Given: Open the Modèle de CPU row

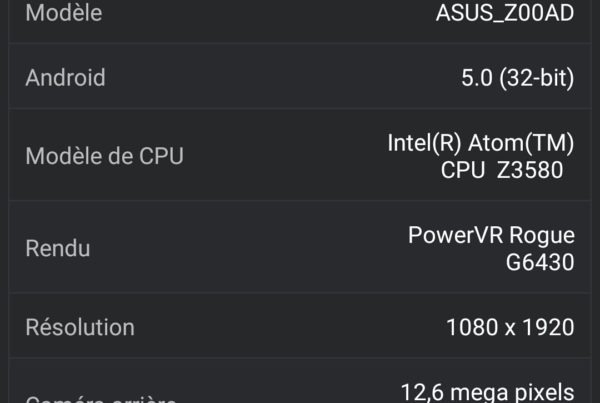Looking at the screenshot, I should pos(300,155).
